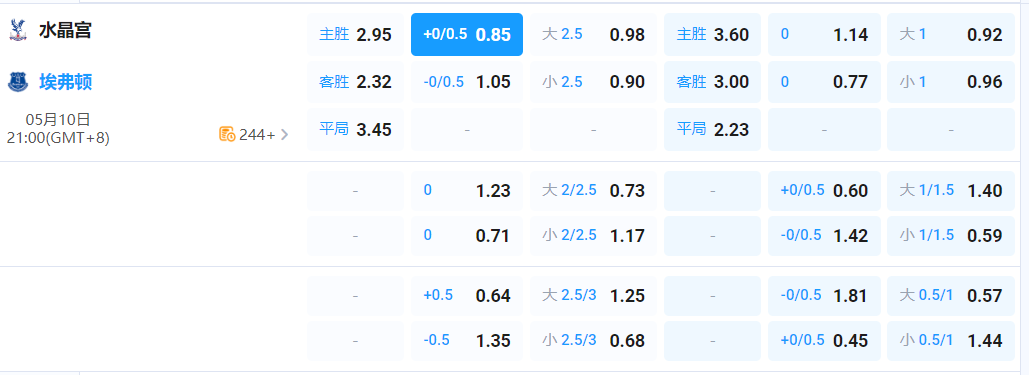The width and height of the screenshot is (1029, 375).
Task: Click the orange coin icon beside 244+
Action: tap(227, 135)
